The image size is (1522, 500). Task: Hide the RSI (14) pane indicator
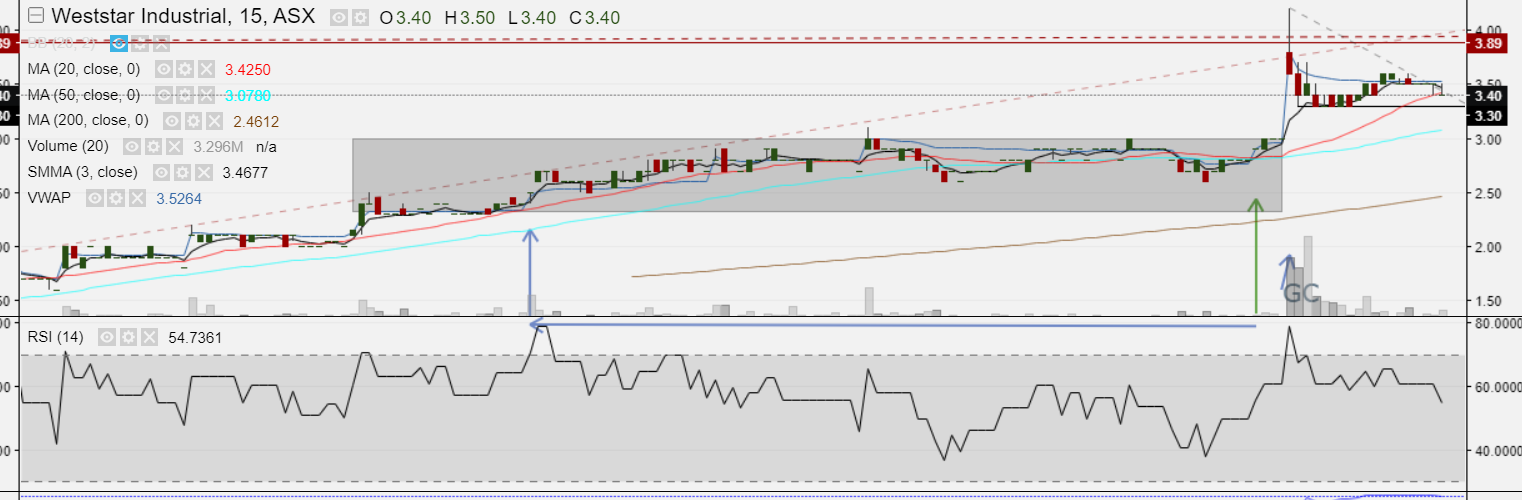106,337
